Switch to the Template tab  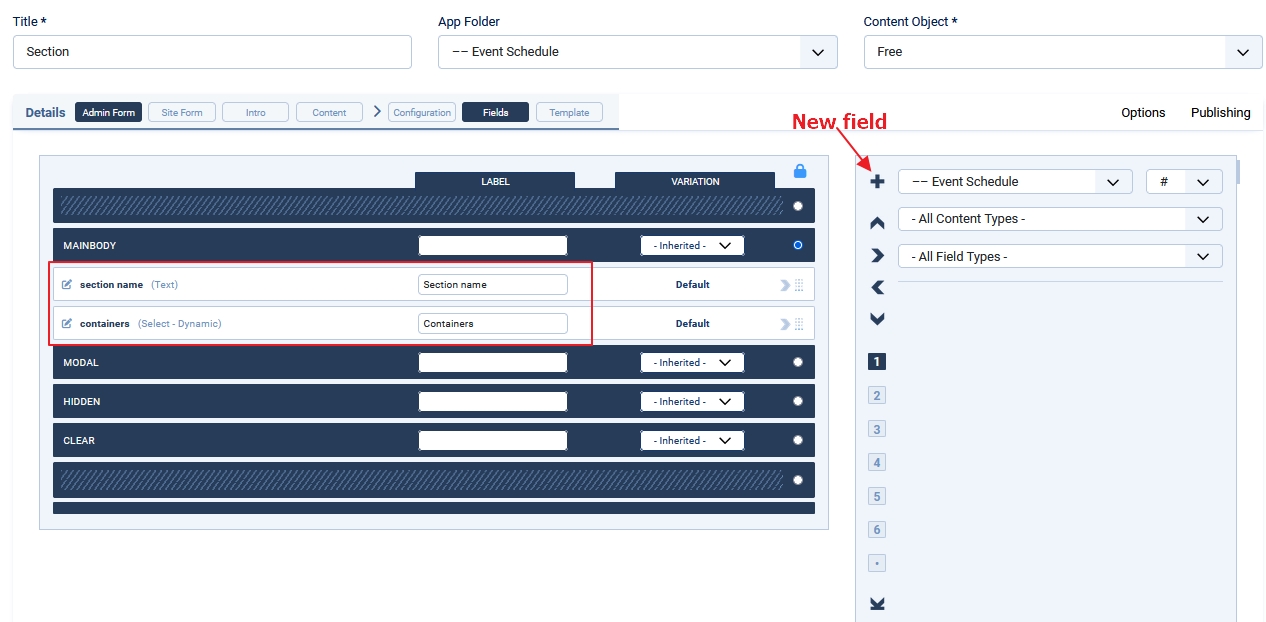click(569, 113)
